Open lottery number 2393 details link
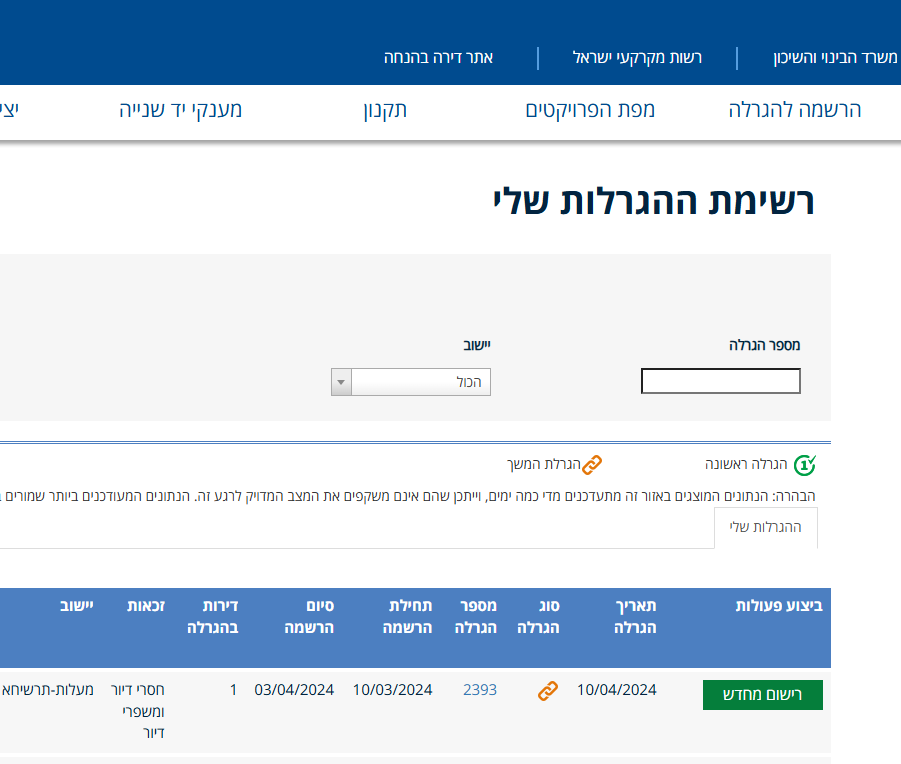This screenshot has height=764, width=901. coord(479,689)
